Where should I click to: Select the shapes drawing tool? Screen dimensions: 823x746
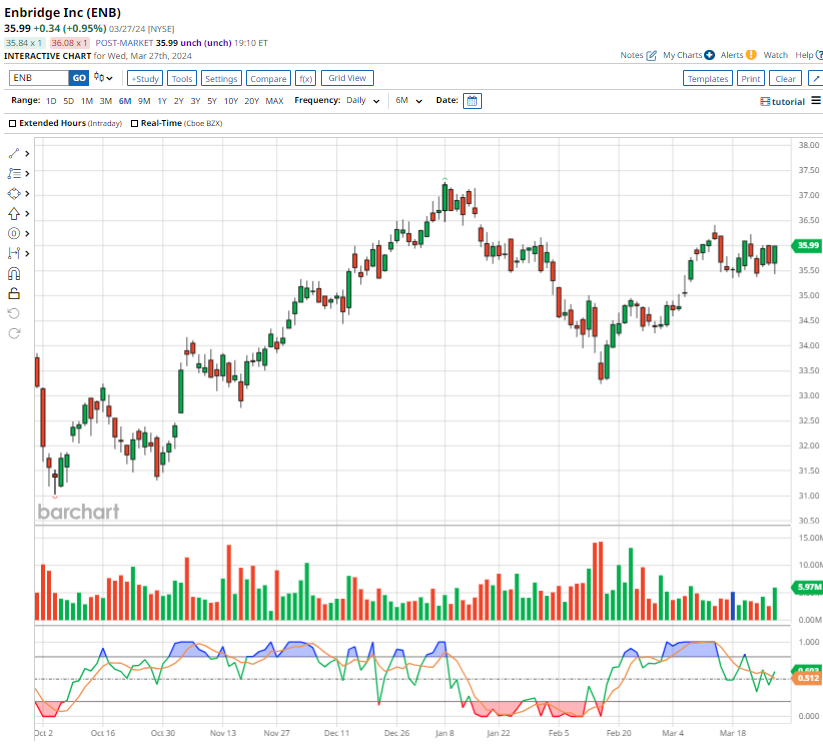[x=14, y=193]
